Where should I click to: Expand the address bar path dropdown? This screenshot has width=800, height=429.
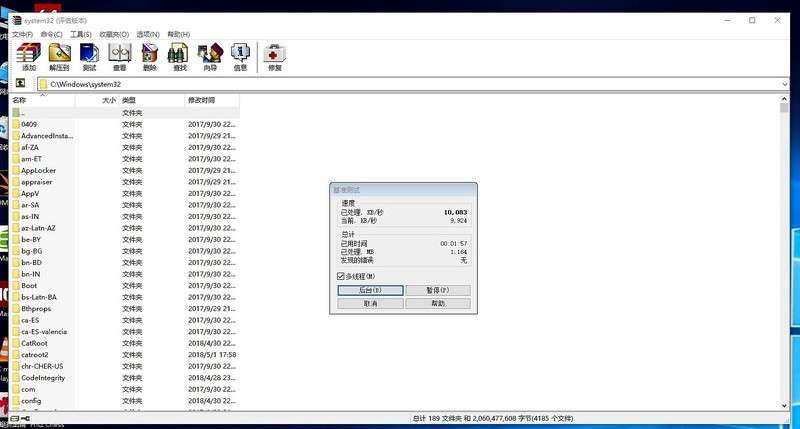click(x=785, y=84)
